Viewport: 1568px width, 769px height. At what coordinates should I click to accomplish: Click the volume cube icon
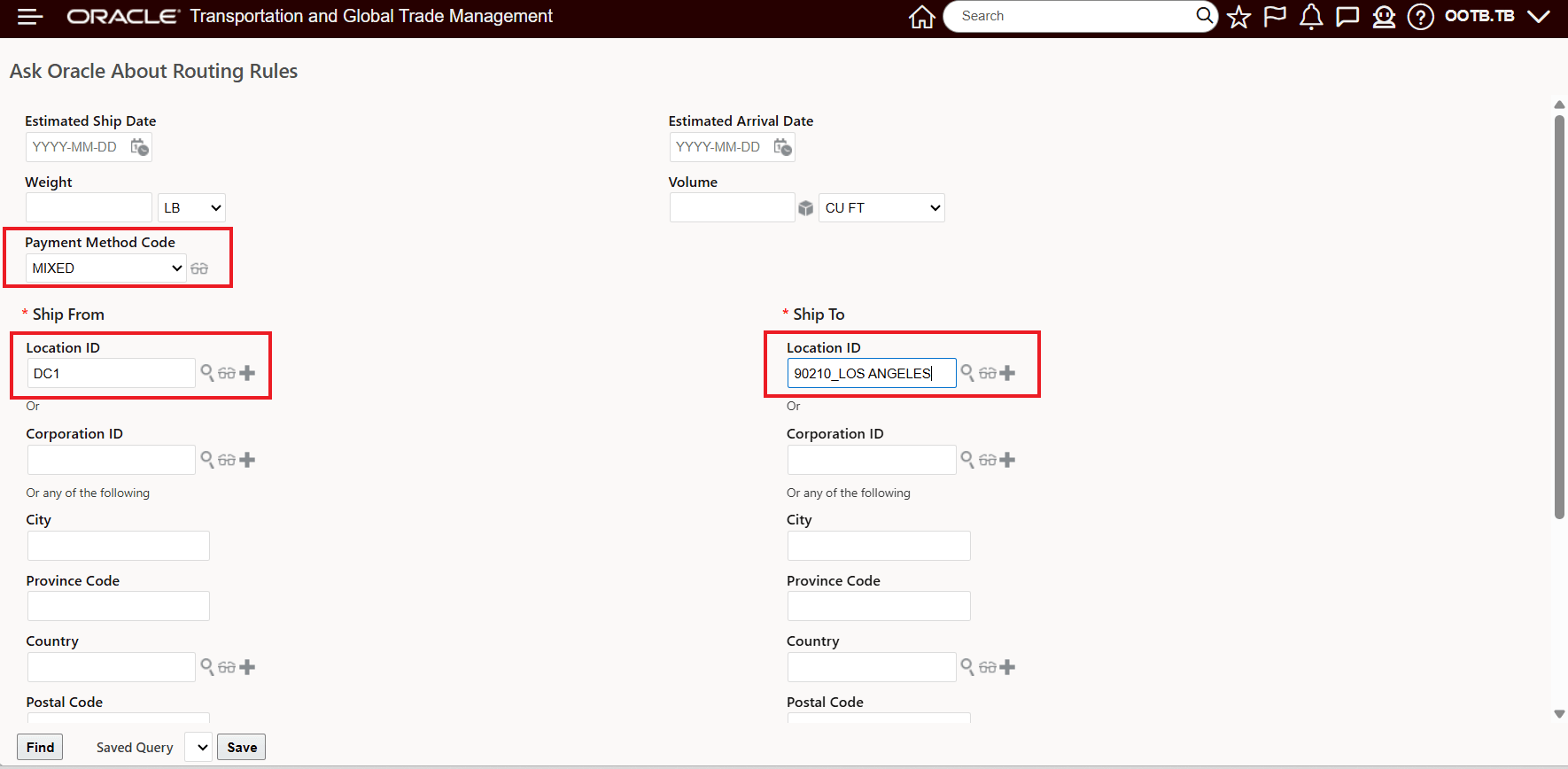(x=805, y=208)
